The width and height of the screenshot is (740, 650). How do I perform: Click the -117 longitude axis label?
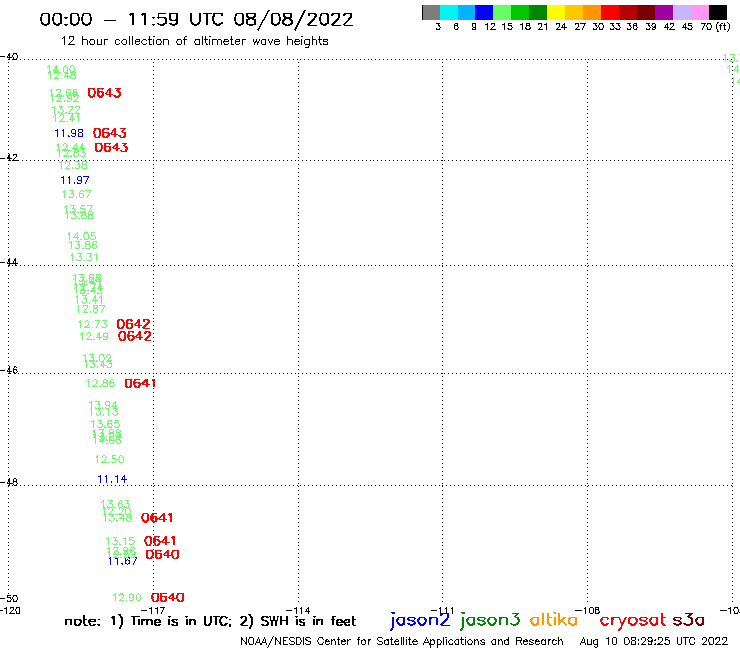click(152, 610)
